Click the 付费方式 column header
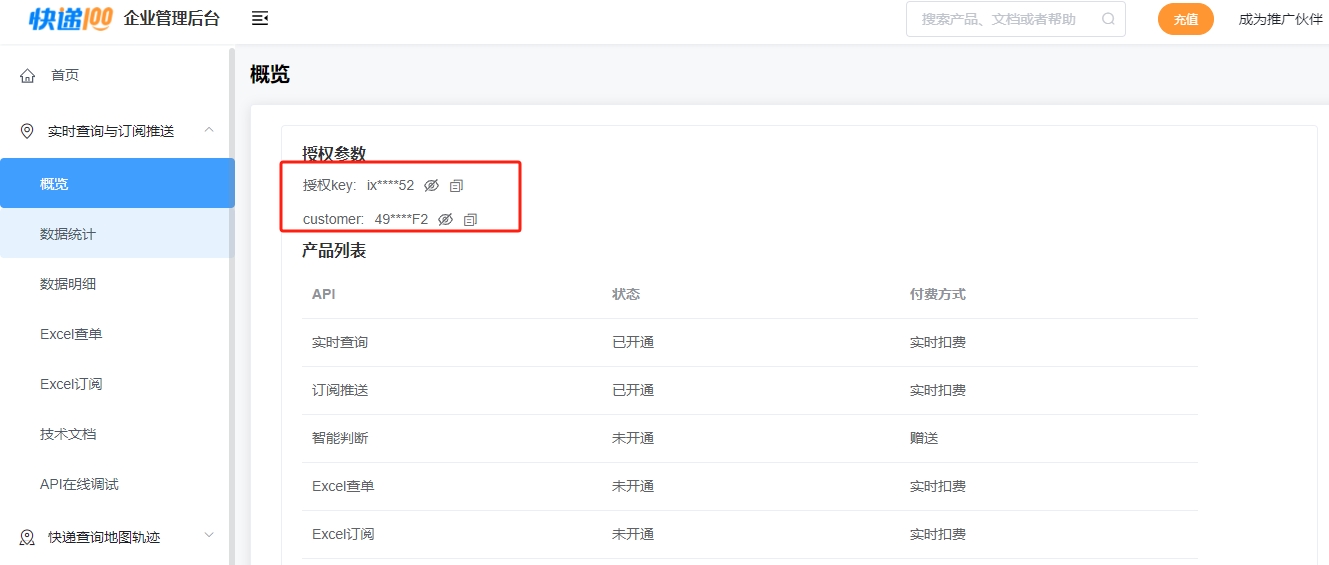1329x565 pixels. pyautogui.click(x=938, y=294)
